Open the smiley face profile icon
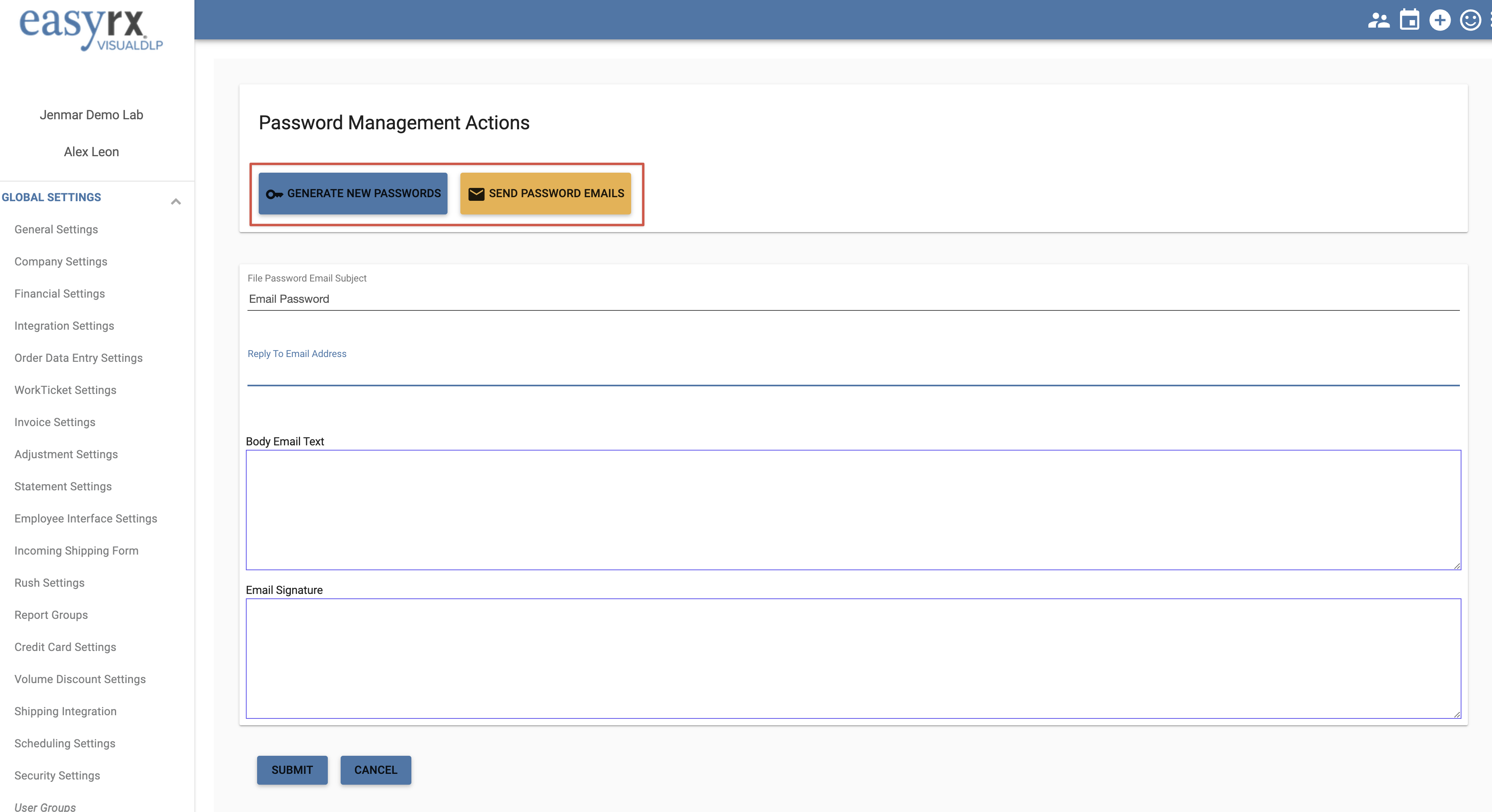Image resolution: width=1492 pixels, height=812 pixels. [1471, 20]
